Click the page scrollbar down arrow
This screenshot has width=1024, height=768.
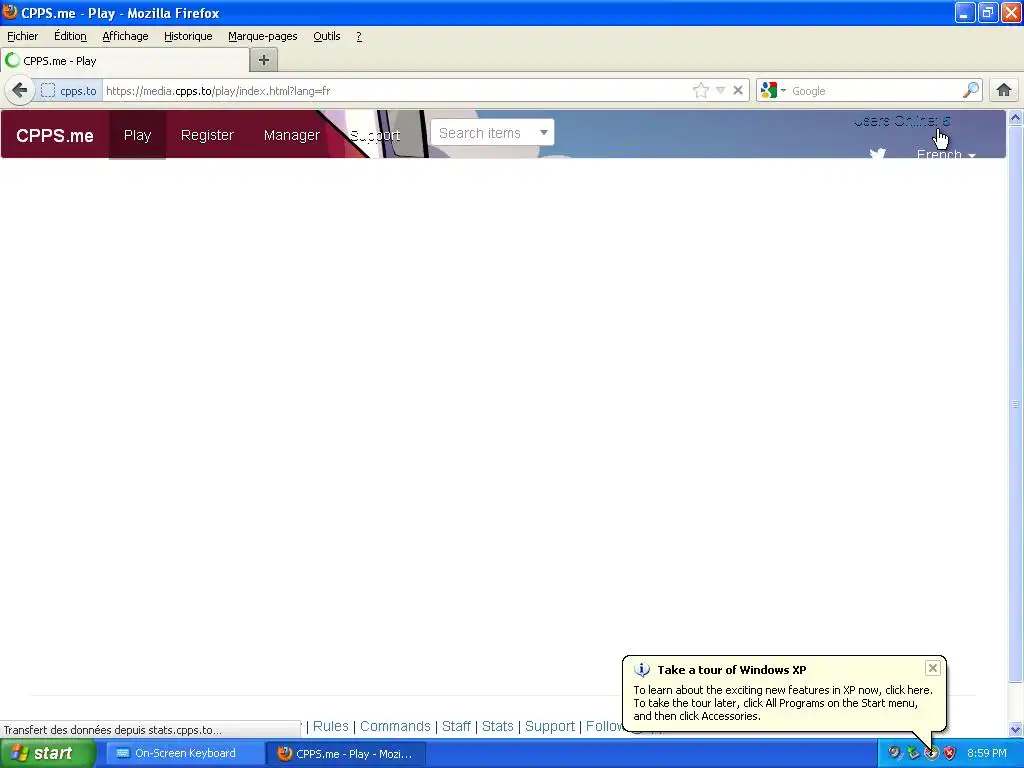(1015, 729)
